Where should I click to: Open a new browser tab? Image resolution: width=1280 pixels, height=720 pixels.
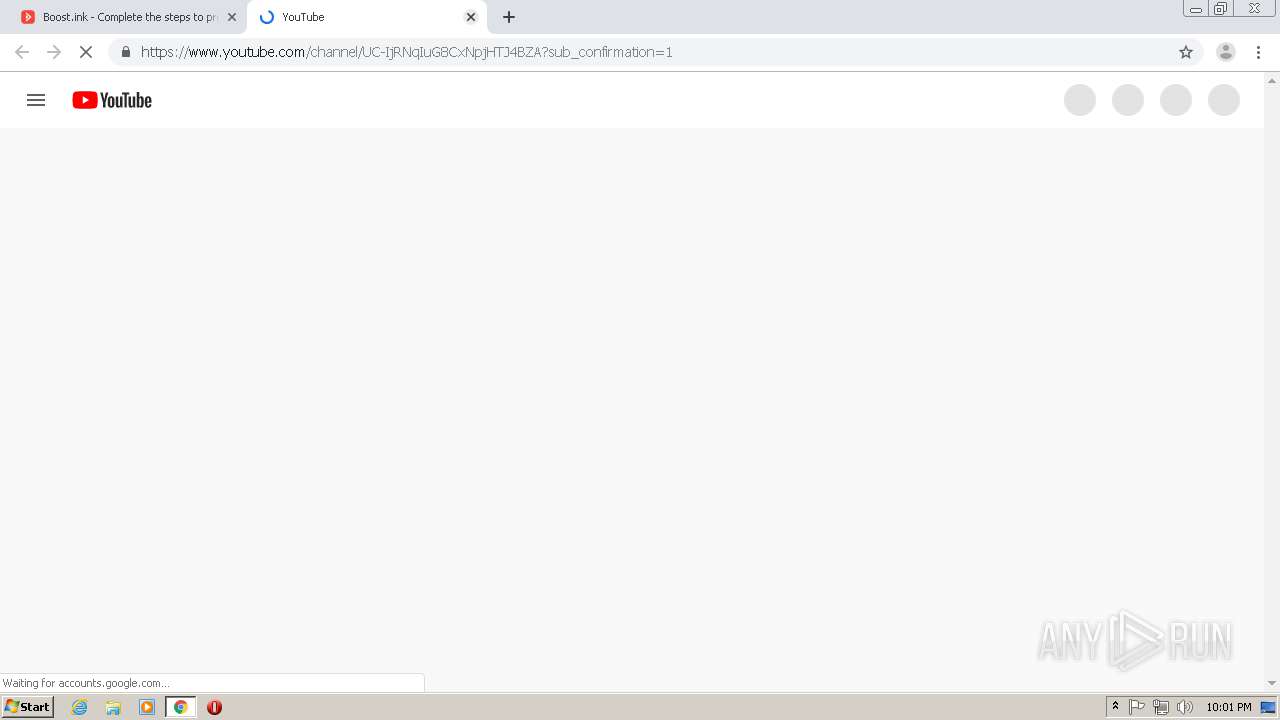(509, 17)
